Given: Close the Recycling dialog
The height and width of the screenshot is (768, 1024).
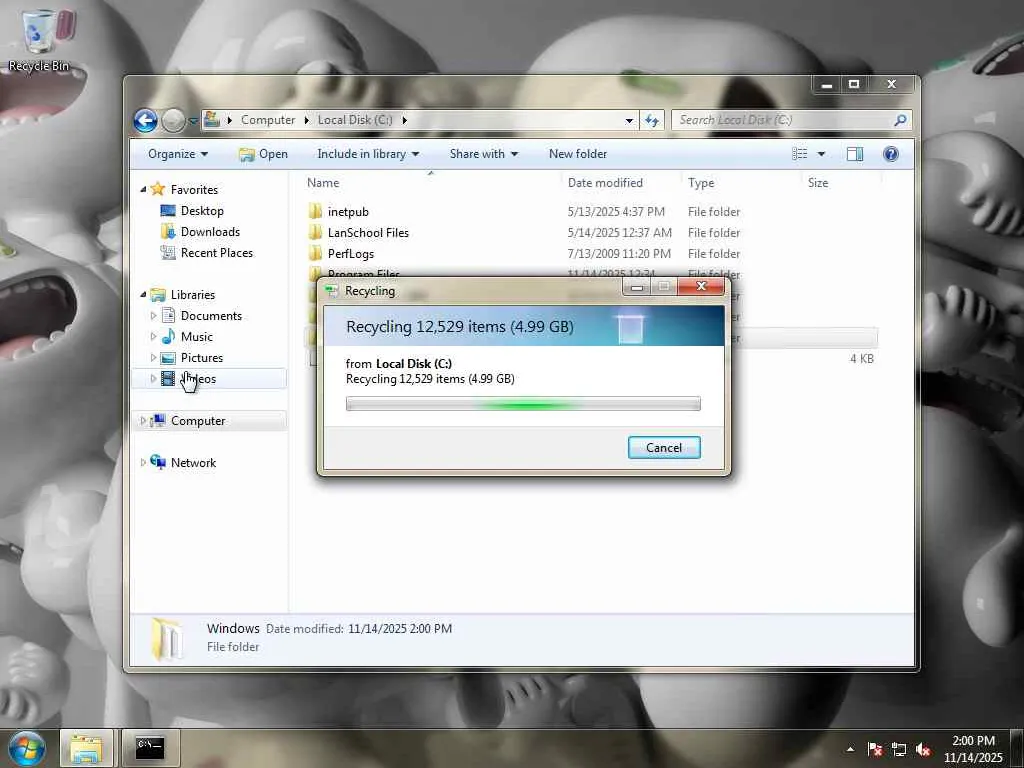Looking at the screenshot, I should click(x=701, y=286).
